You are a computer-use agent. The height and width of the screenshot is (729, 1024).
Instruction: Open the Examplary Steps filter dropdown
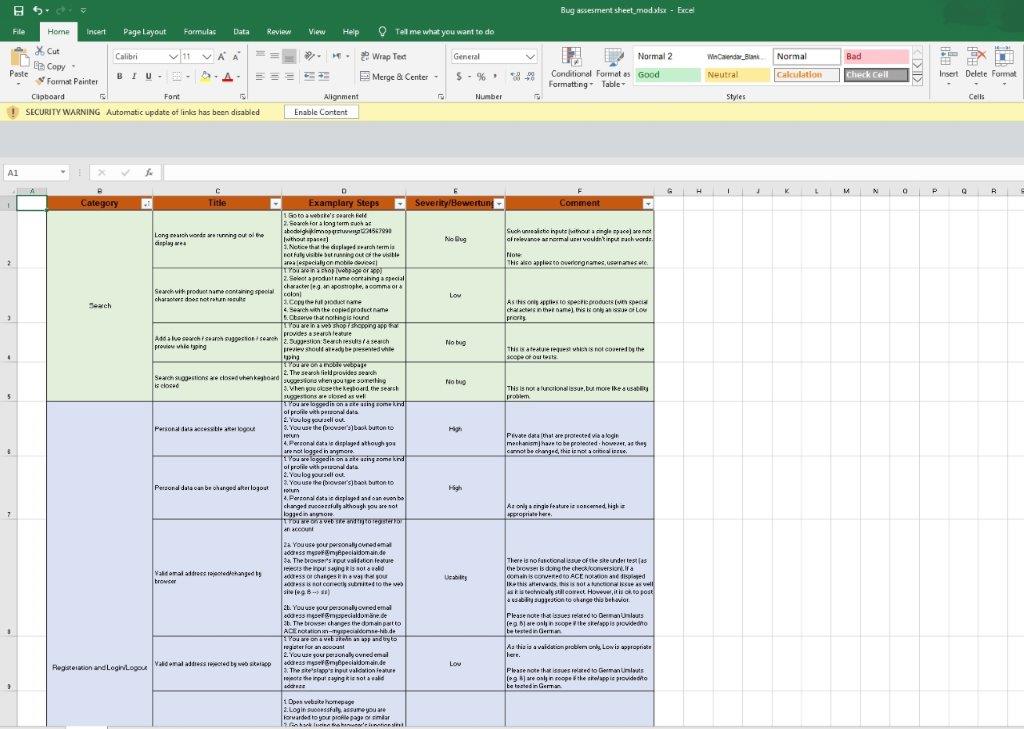400,204
